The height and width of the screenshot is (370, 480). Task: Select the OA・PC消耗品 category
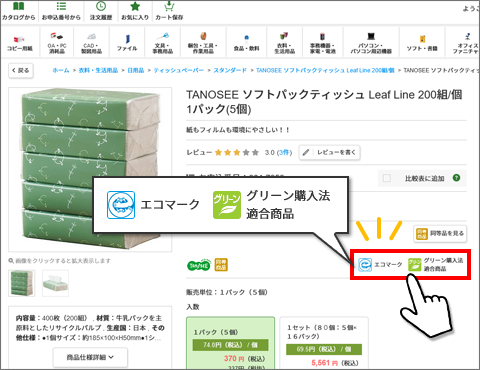tap(57, 43)
